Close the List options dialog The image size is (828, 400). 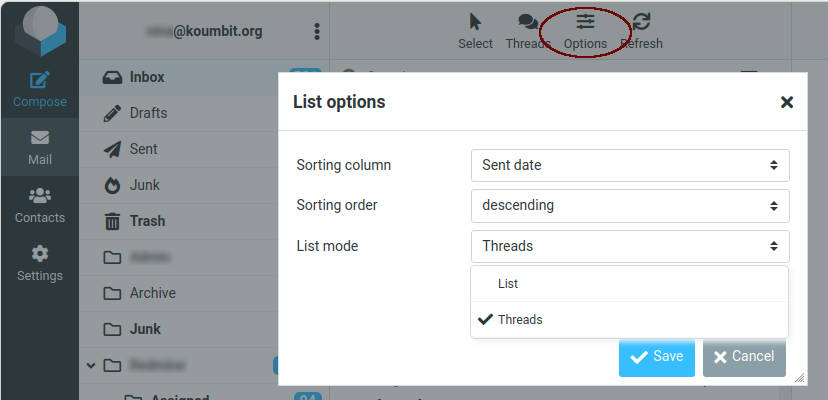(x=787, y=102)
